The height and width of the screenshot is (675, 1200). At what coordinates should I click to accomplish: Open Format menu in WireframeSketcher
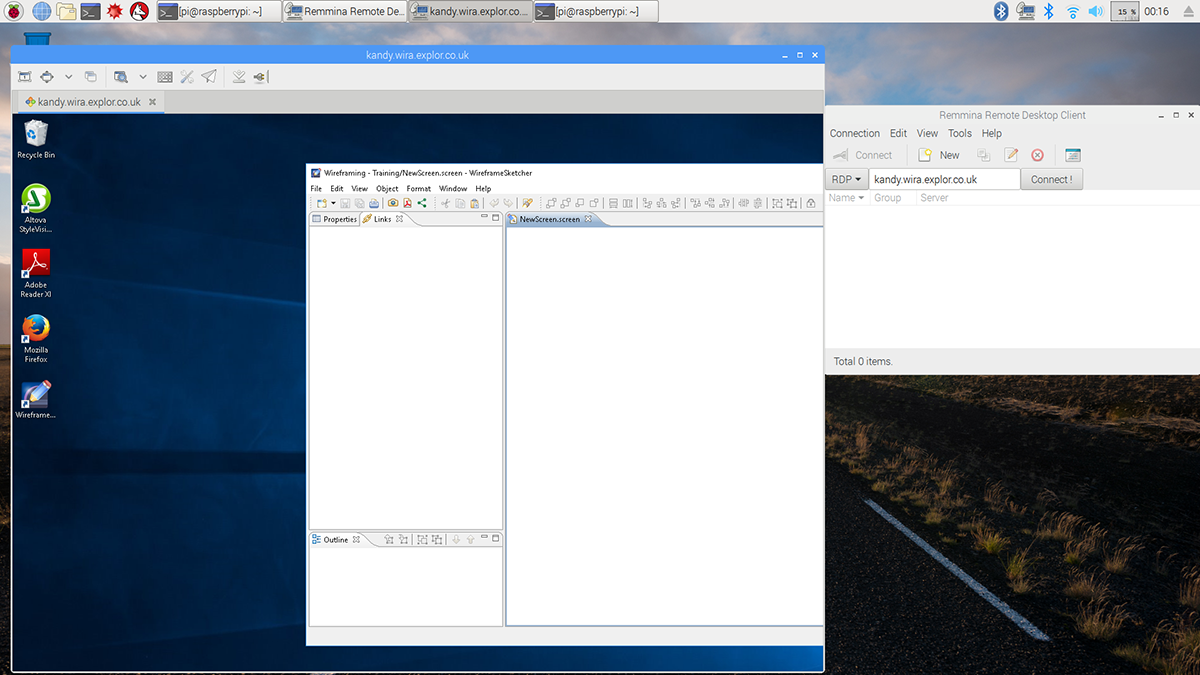click(x=419, y=188)
